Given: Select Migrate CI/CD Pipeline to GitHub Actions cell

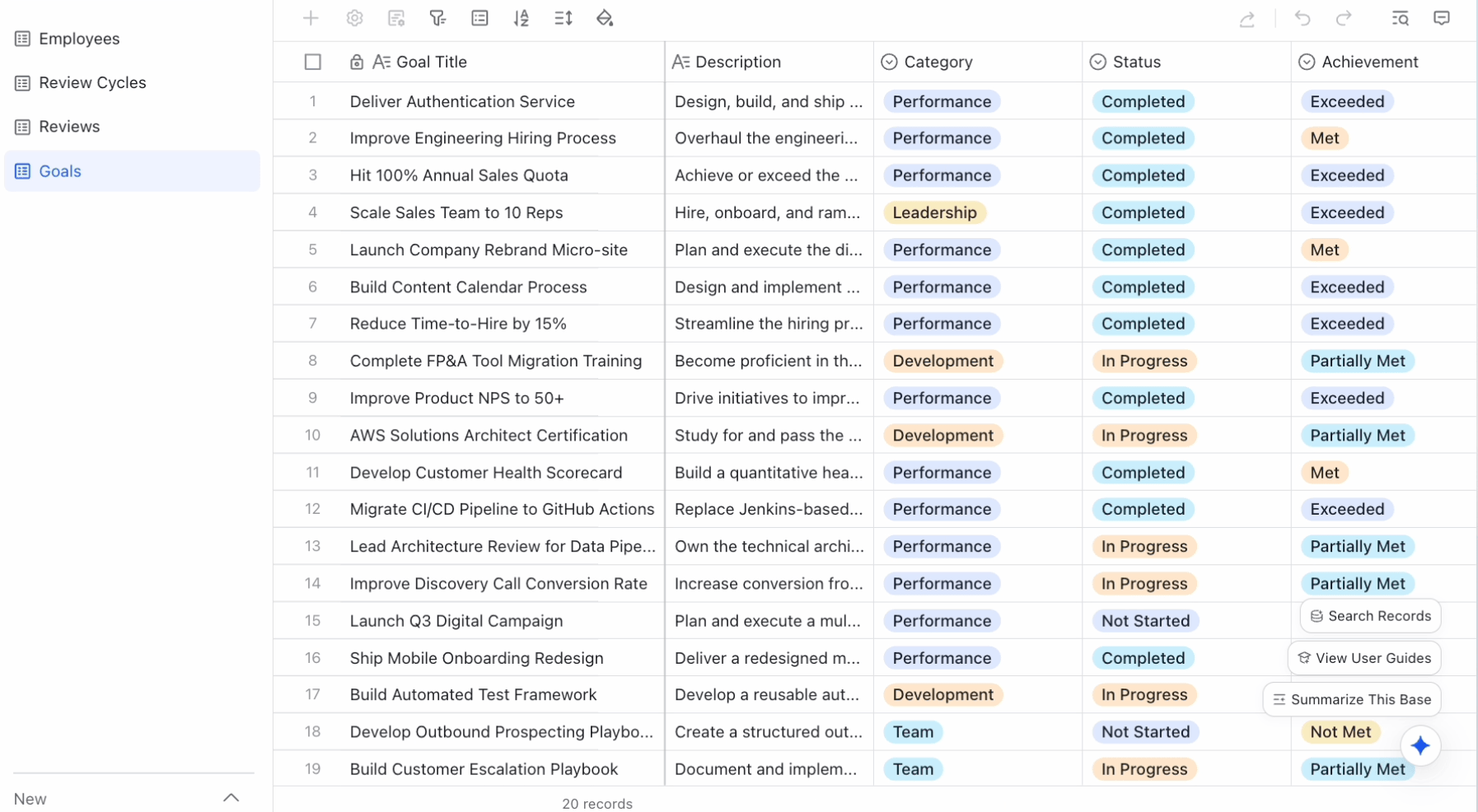Looking at the screenshot, I should click(x=502, y=509).
